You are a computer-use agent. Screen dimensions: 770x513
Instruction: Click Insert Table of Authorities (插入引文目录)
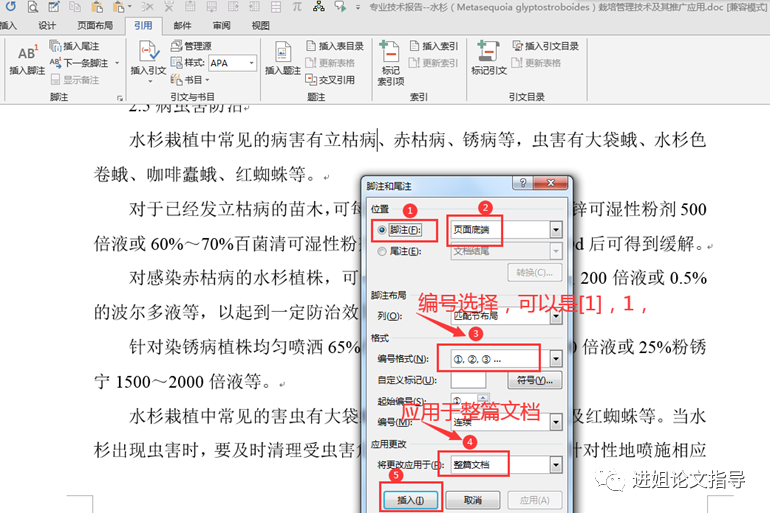click(546, 46)
